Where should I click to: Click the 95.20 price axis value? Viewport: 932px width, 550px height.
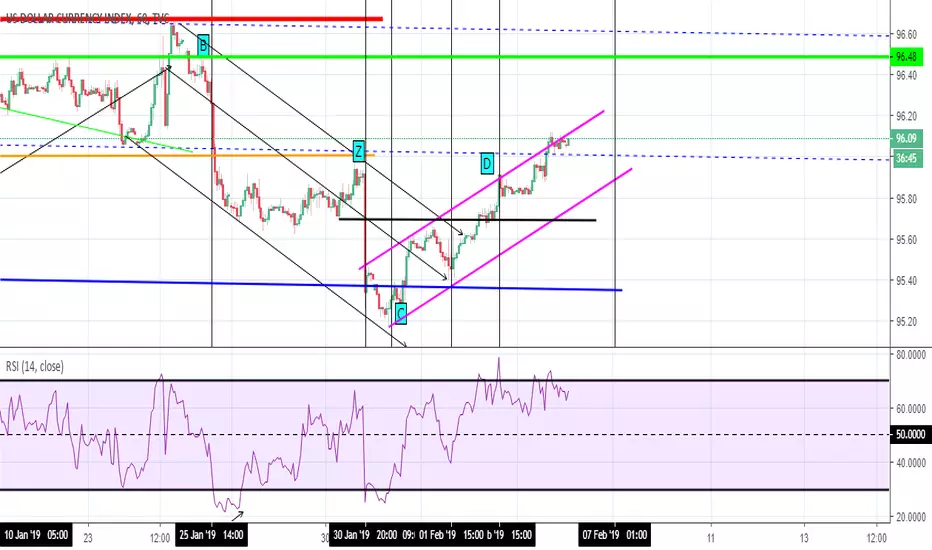906,322
